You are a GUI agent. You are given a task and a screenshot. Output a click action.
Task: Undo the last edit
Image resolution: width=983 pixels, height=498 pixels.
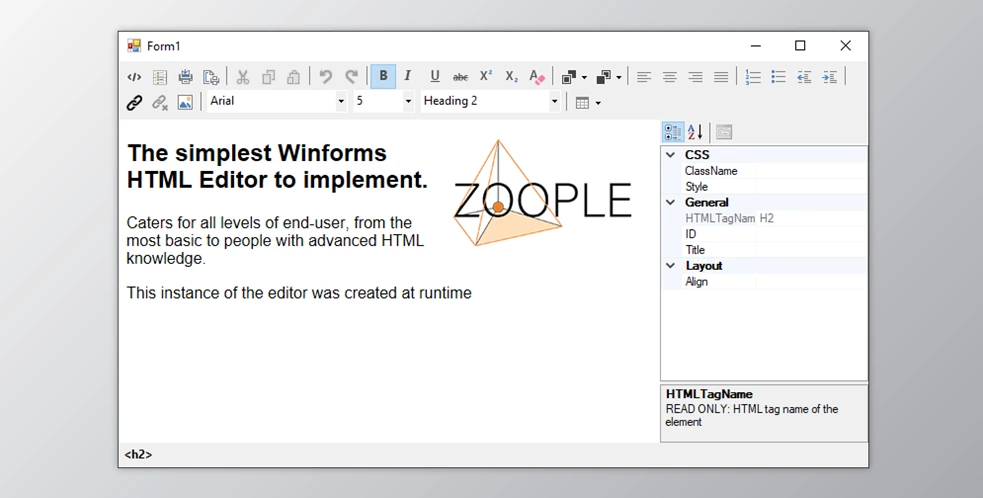[x=325, y=77]
